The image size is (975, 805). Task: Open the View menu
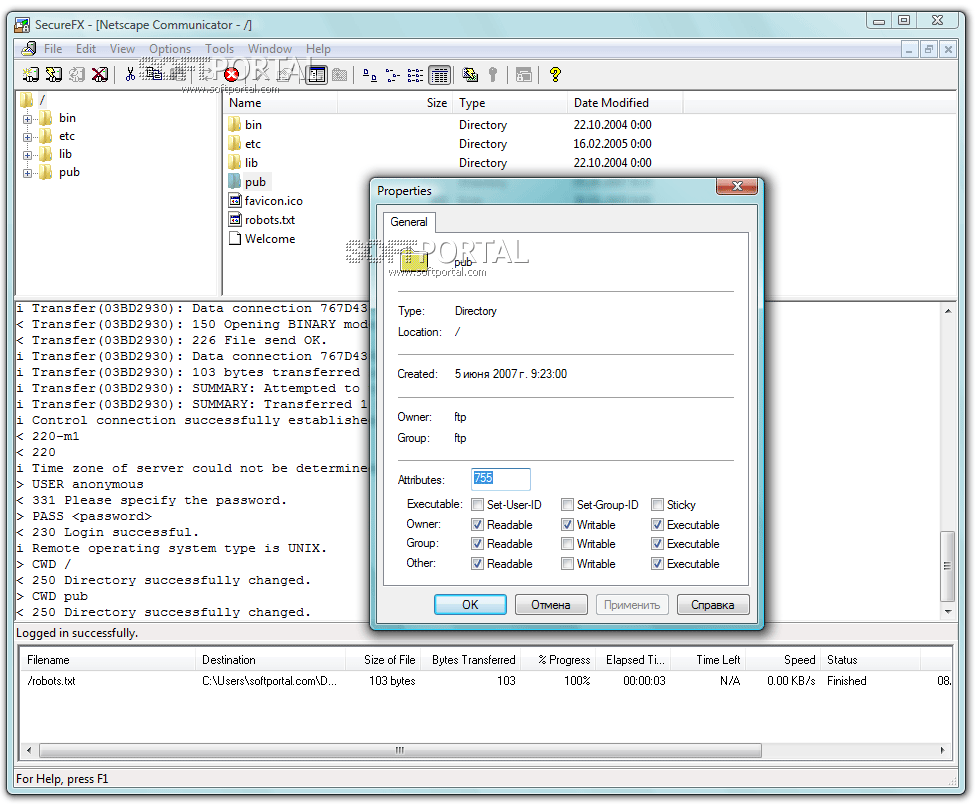click(x=122, y=48)
